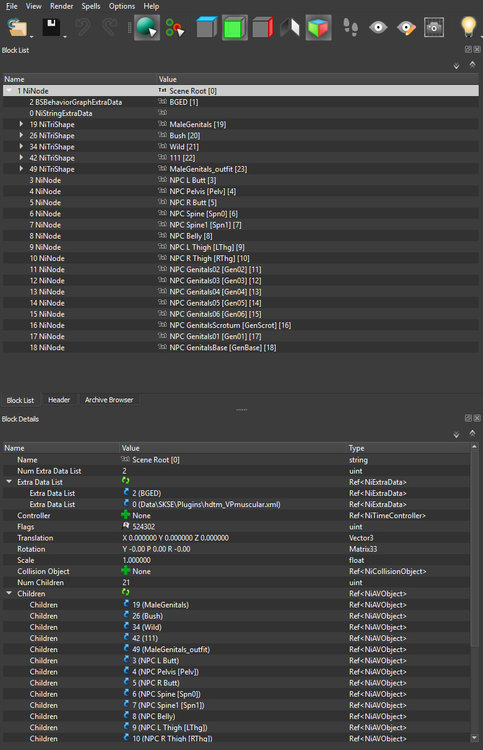Expand all in Block Details panel

(x=456, y=435)
